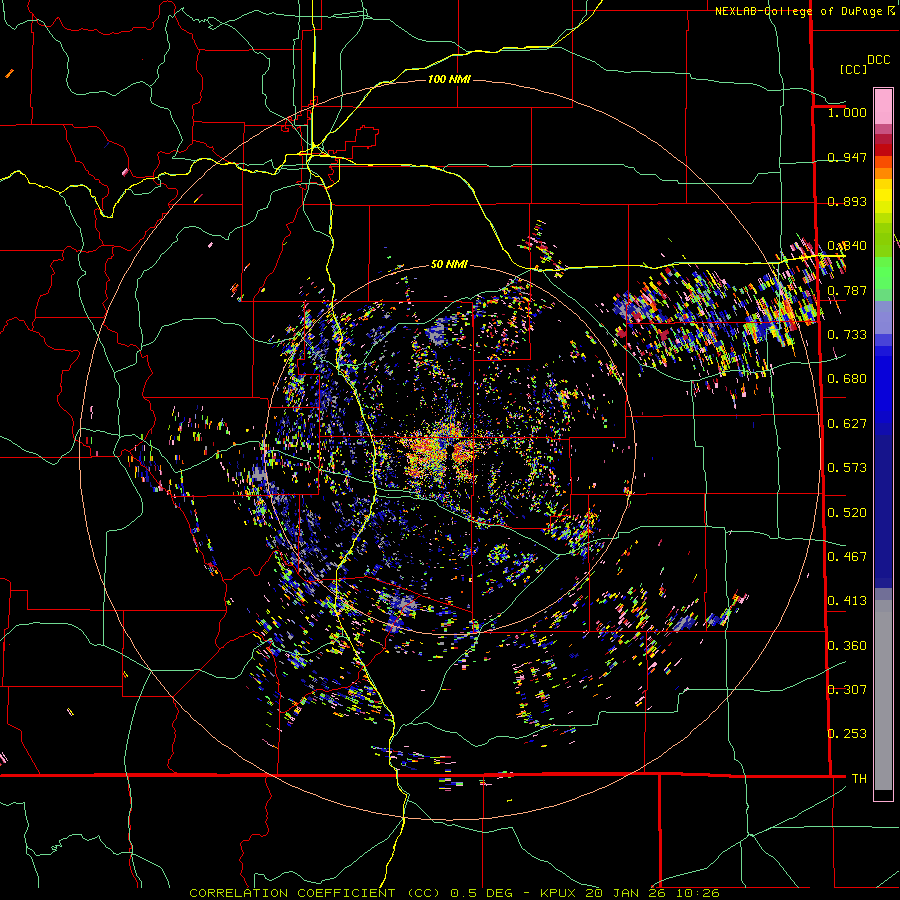Click the 0.573 color scale value
Viewport: 900px width, 900px height.
click(x=847, y=468)
